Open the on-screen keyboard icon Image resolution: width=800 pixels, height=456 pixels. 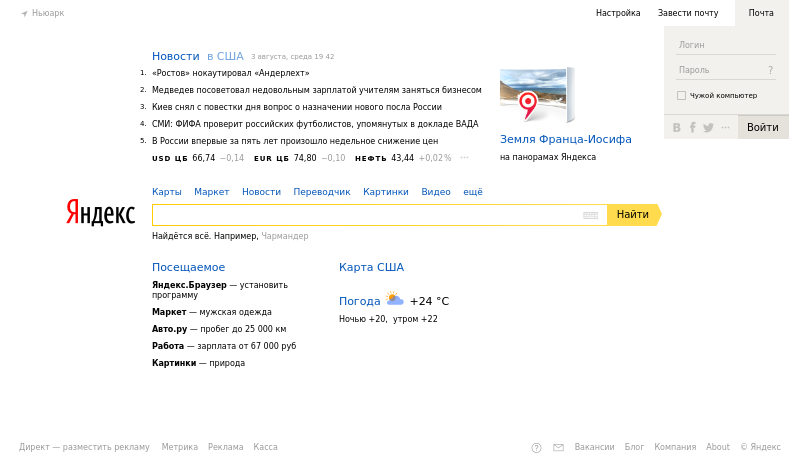(590, 215)
